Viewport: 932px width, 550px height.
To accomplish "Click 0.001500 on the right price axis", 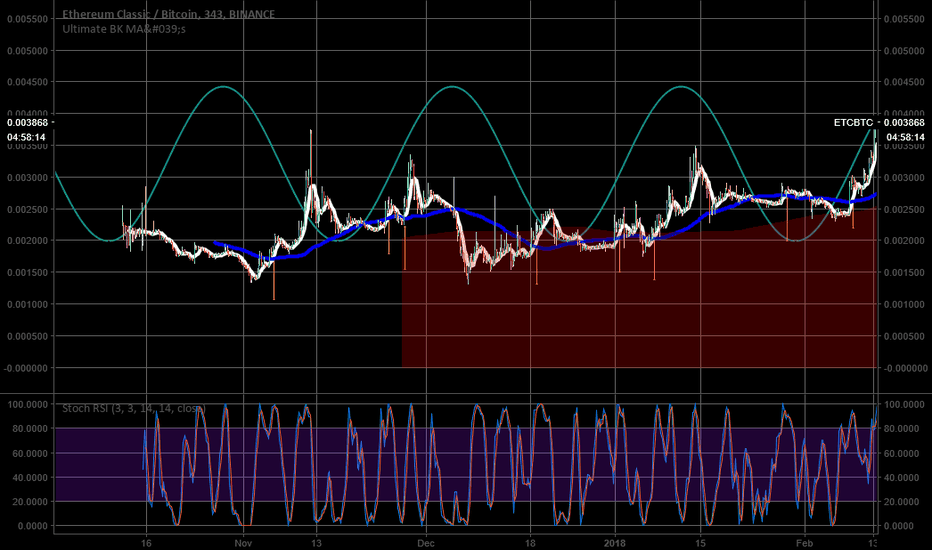I will [905, 273].
